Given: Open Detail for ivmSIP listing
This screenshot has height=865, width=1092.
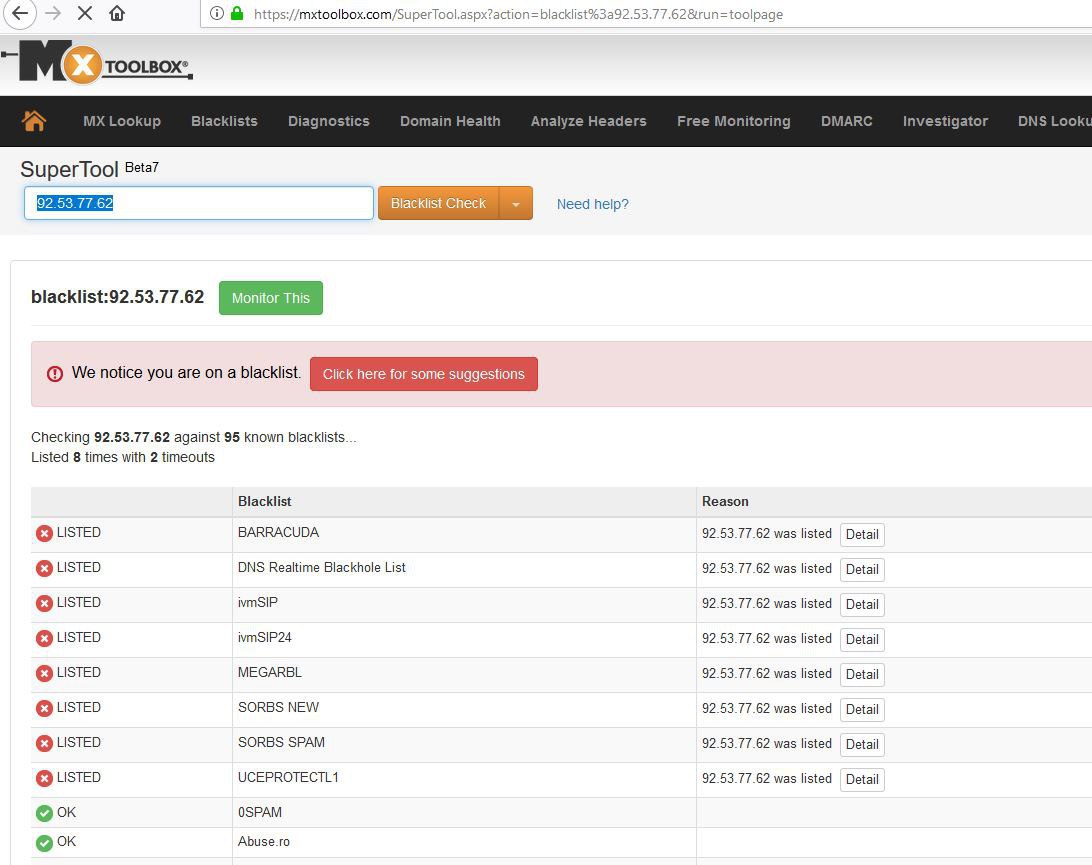Looking at the screenshot, I should 862,605.
